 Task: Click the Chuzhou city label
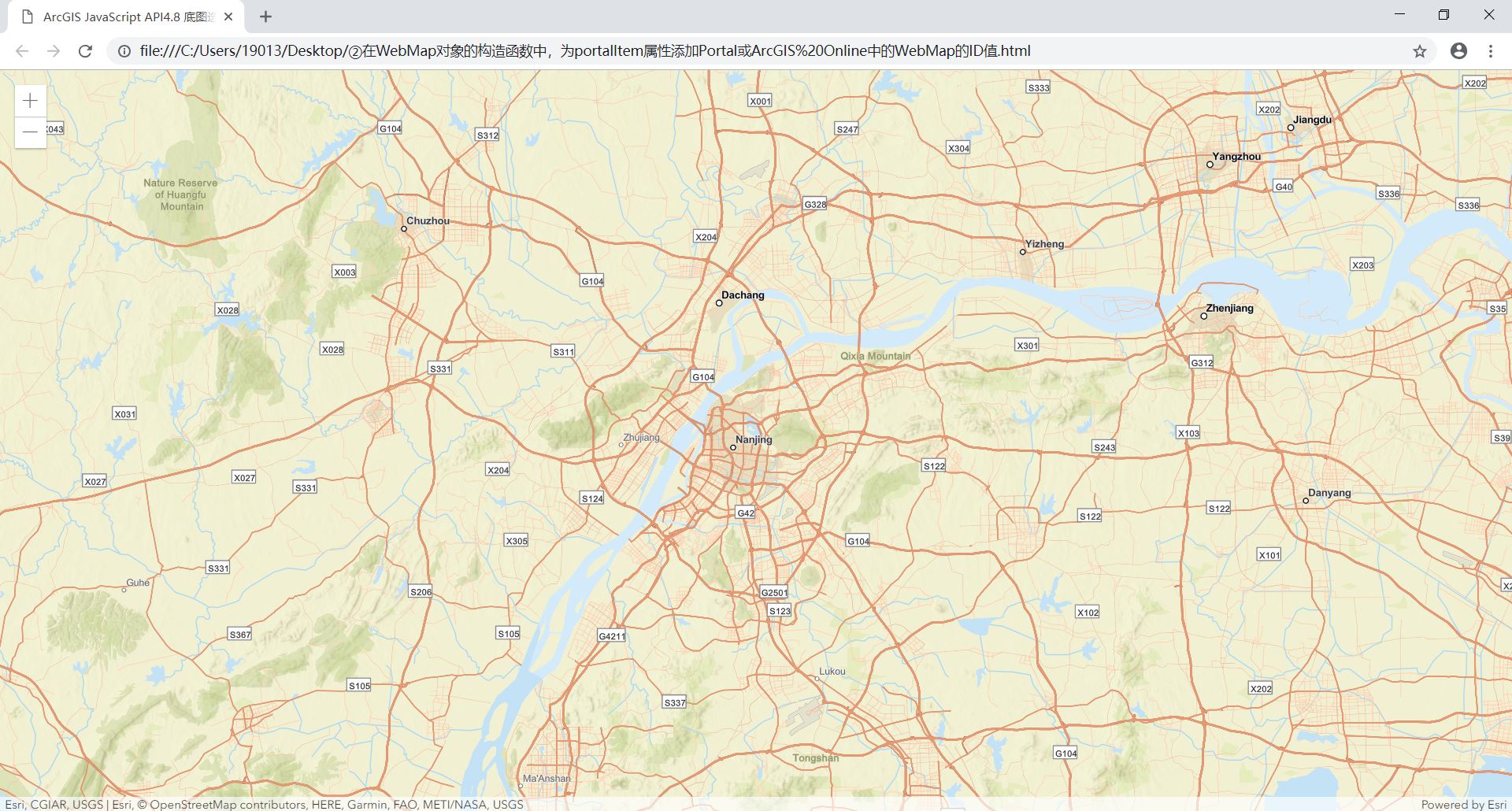428,220
